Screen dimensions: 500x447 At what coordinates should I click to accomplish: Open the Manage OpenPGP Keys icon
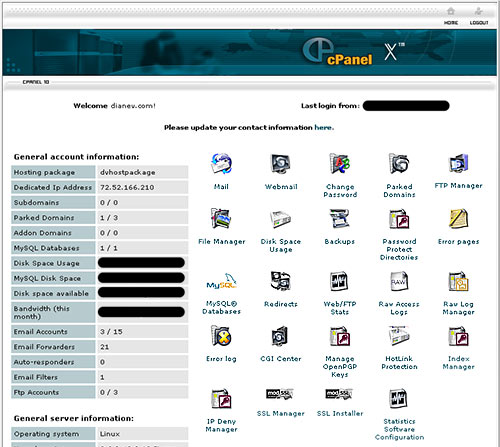click(x=340, y=336)
